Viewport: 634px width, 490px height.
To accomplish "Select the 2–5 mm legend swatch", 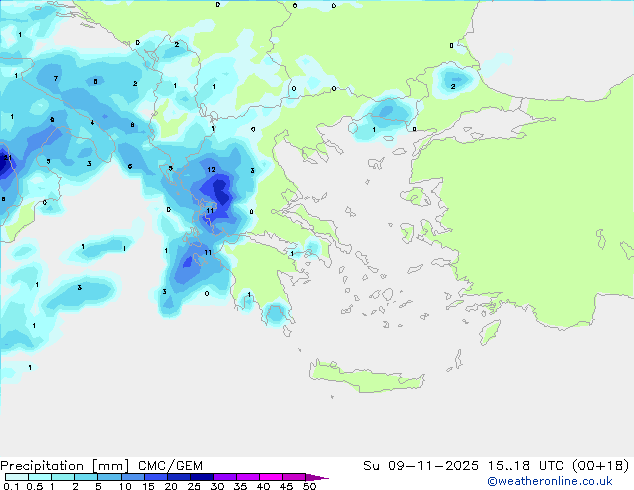I will pyautogui.click(x=86, y=477).
